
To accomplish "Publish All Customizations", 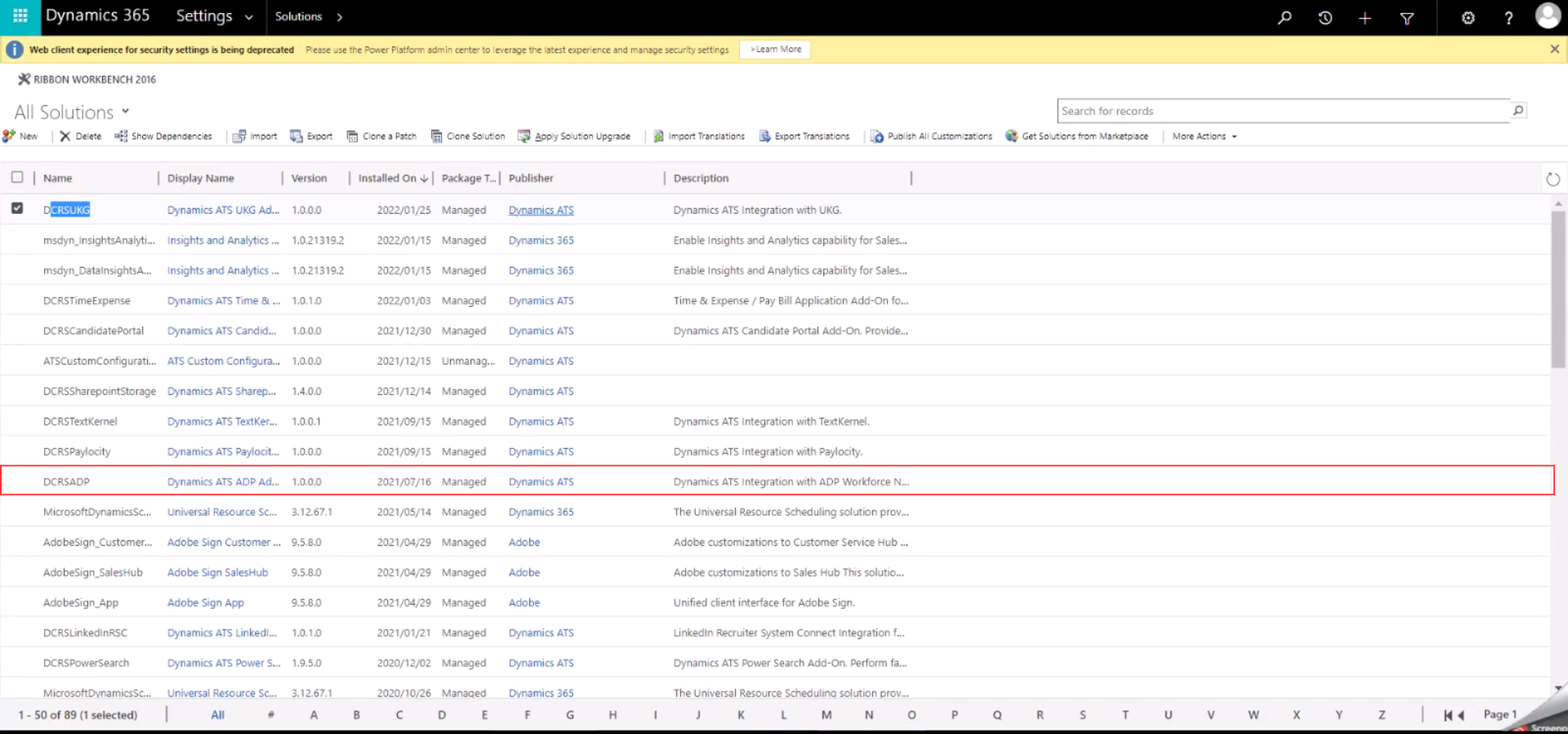I will click(931, 136).
